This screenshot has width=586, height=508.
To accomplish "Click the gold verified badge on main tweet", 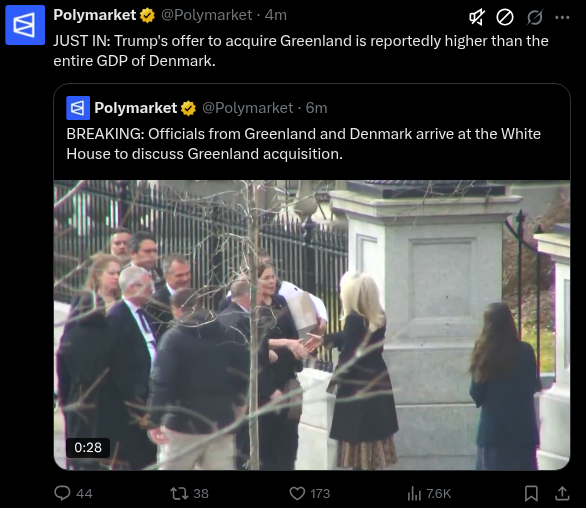I will tap(147, 16).
